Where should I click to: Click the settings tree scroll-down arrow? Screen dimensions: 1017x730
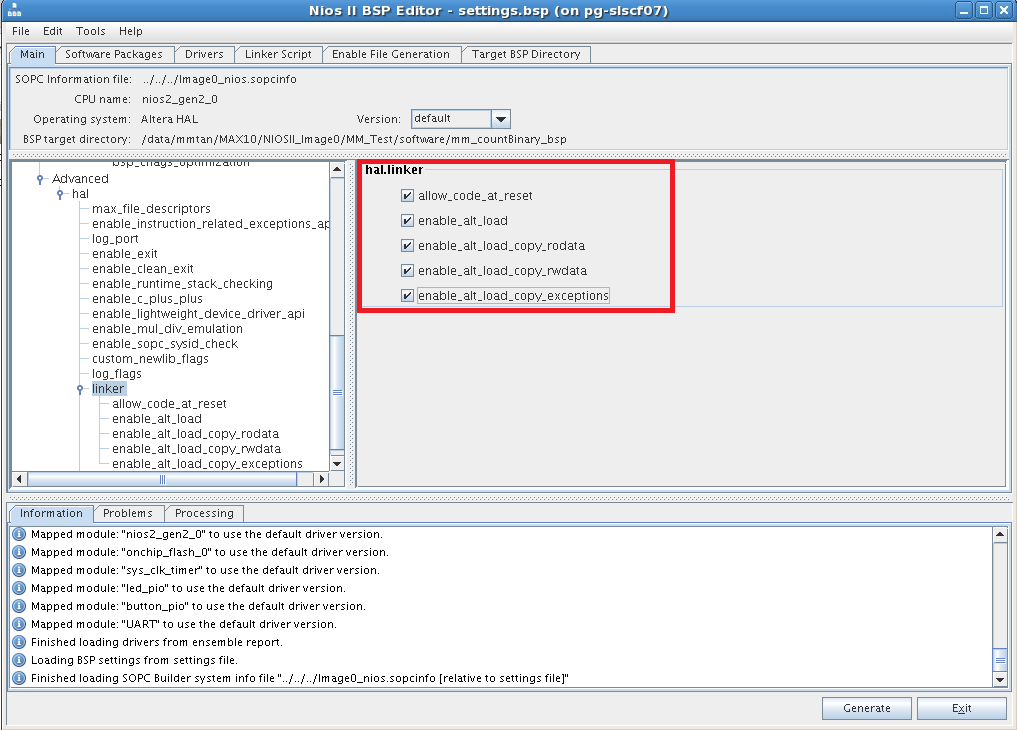pos(337,464)
